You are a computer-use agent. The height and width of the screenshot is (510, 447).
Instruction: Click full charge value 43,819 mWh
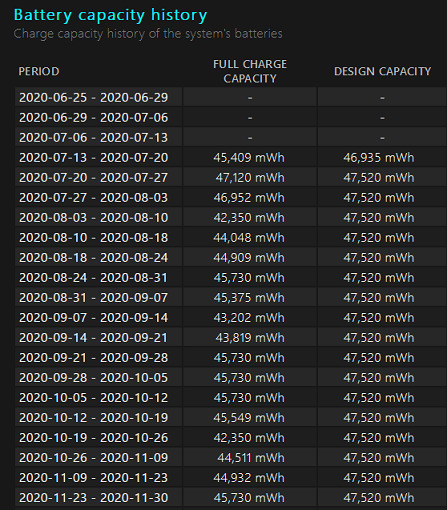coord(250,338)
